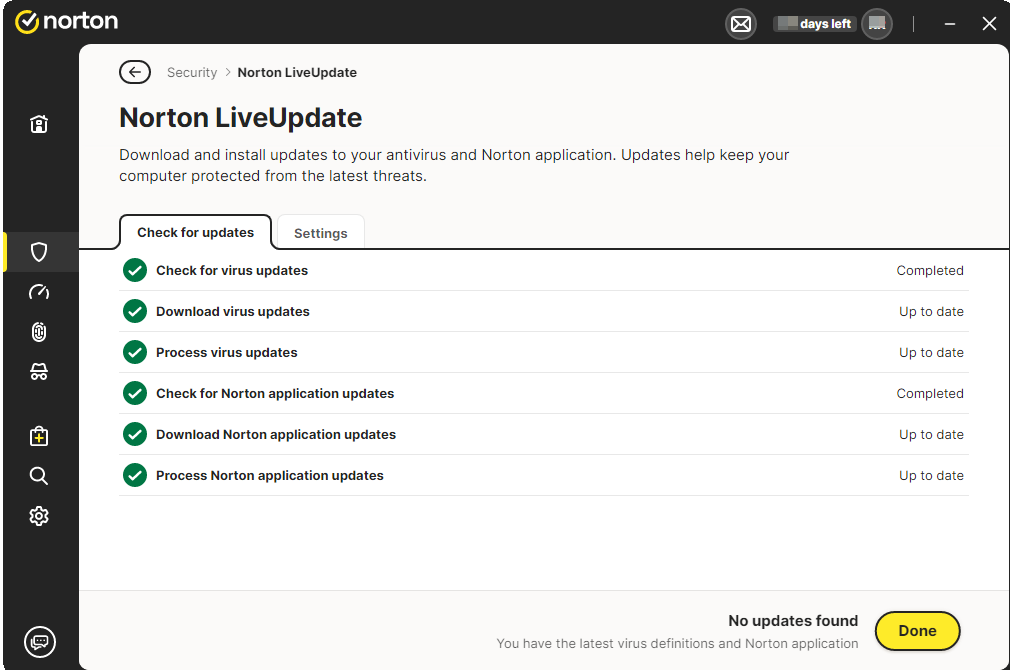Screen dimensions: 1010x670
Task: Open the mail notifications icon
Action: click(741, 24)
